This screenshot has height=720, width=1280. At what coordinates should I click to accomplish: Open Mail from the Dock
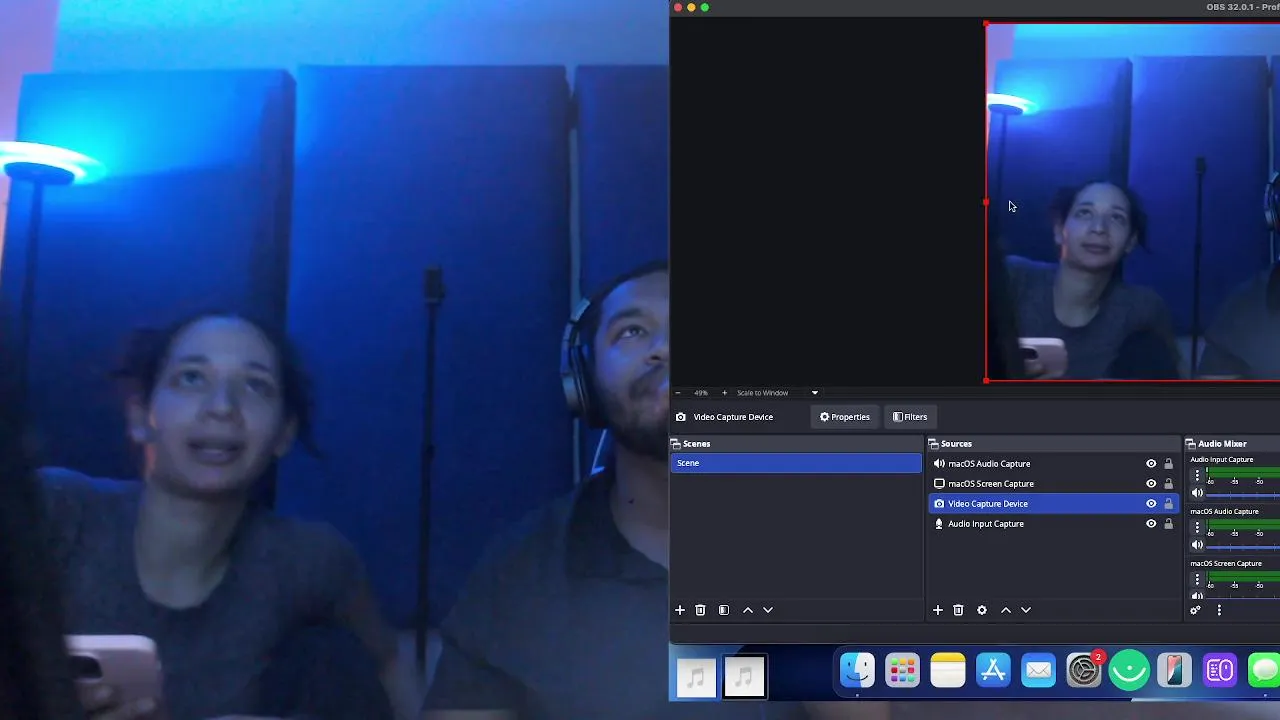[x=1039, y=670]
